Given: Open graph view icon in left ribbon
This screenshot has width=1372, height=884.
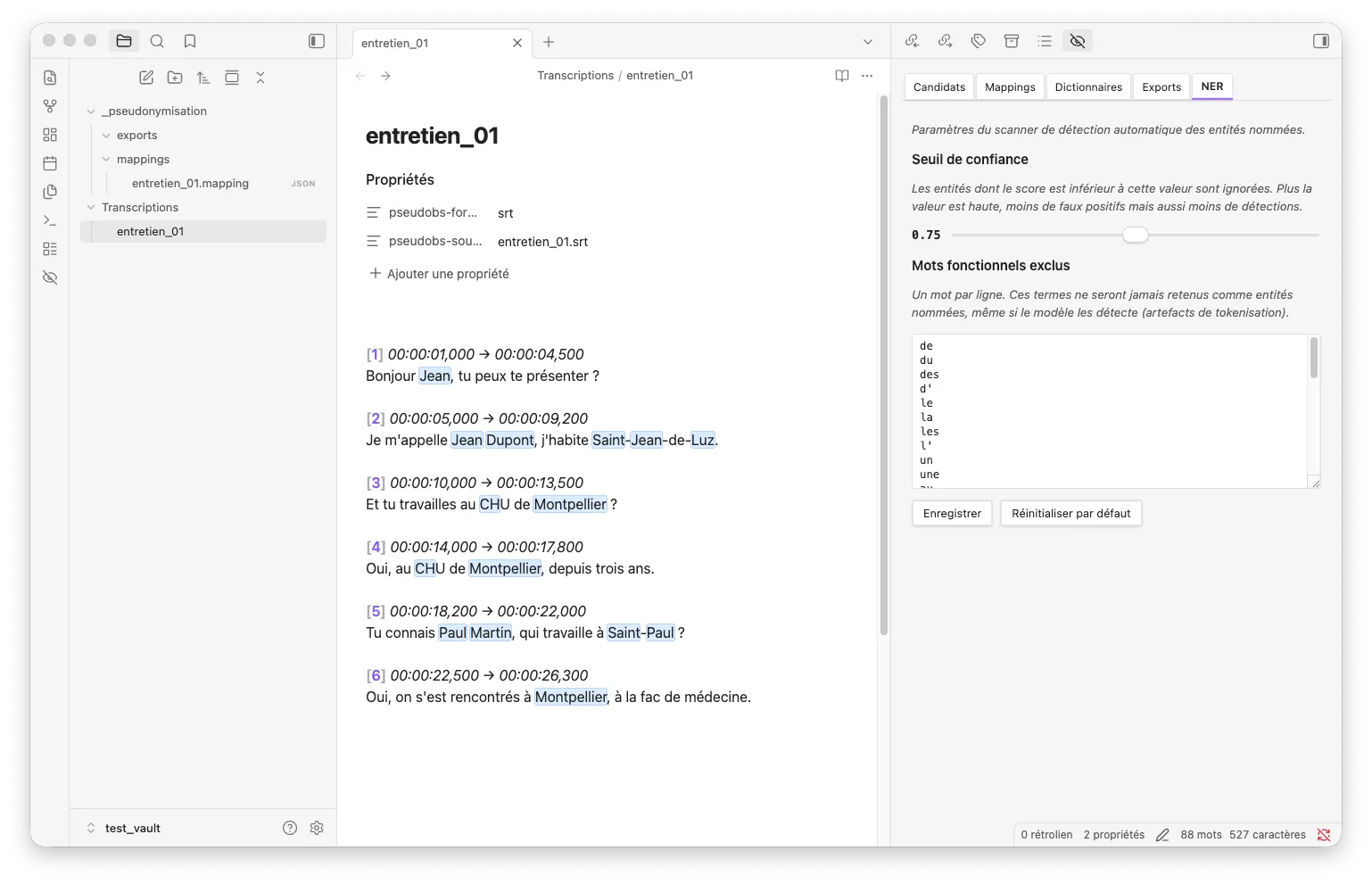Looking at the screenshot, I should pos(50,106).
